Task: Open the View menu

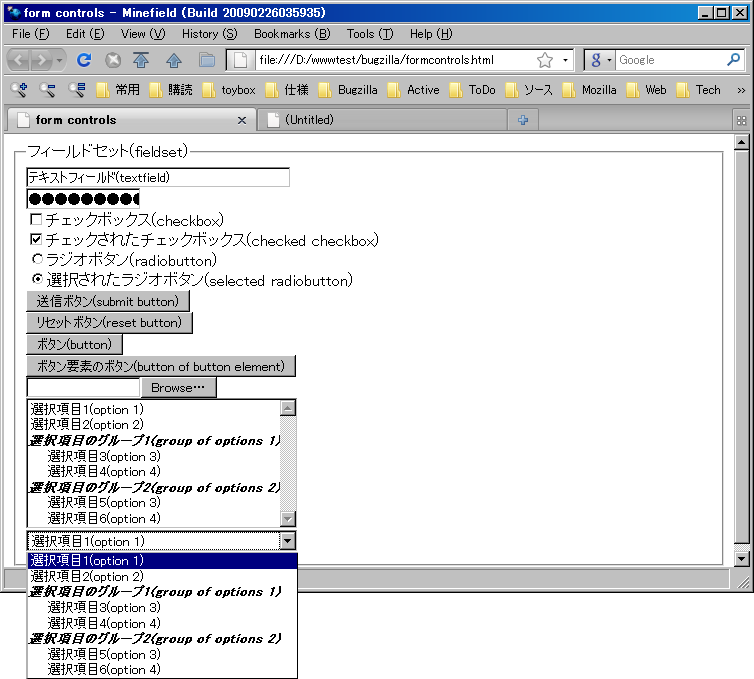Action: coord(143,34)
